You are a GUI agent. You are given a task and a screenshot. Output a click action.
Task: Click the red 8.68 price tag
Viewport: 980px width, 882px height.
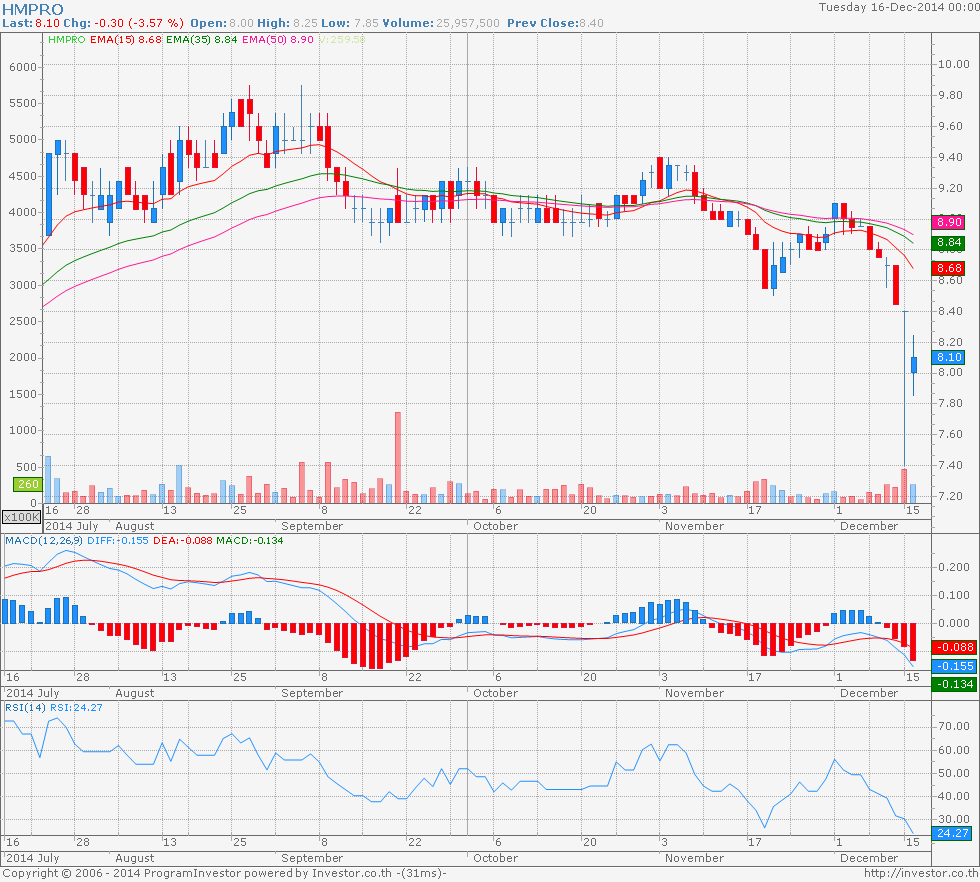click(949, 268)
